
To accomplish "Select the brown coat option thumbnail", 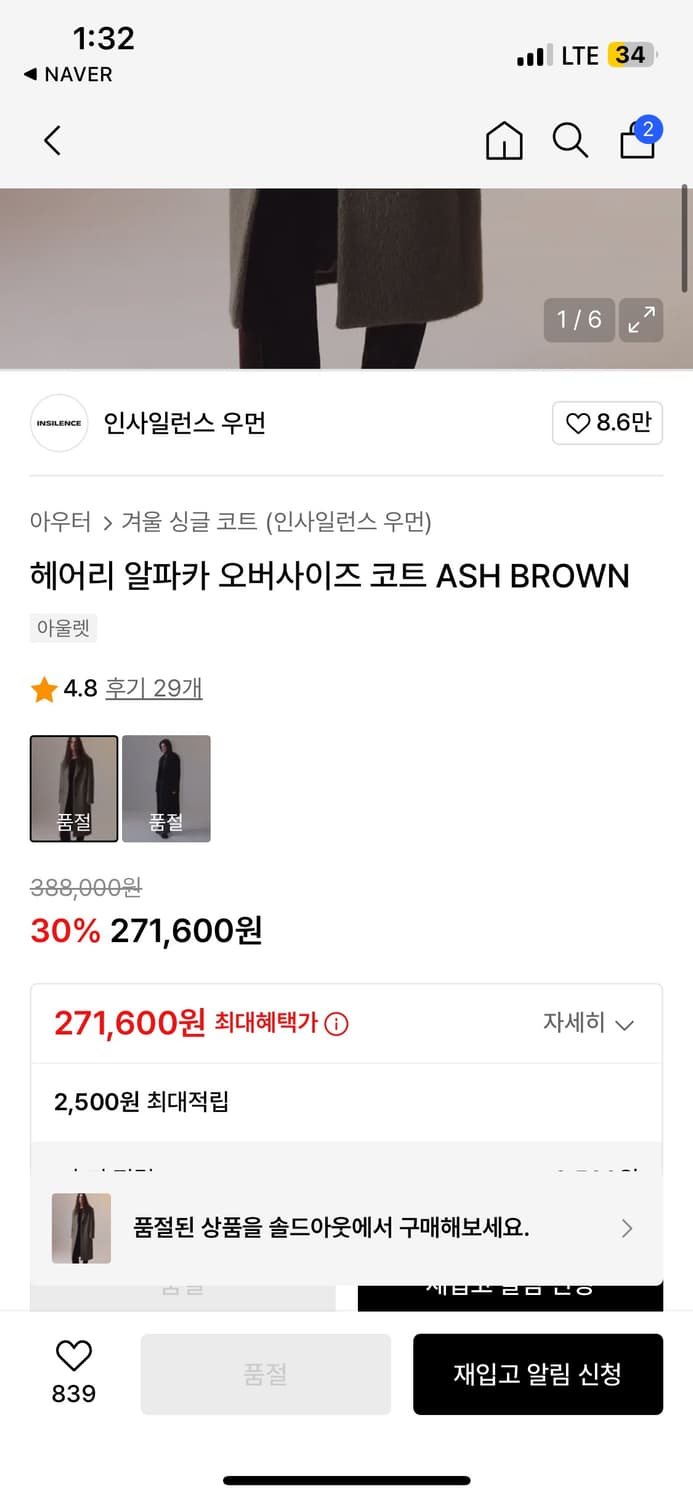I will (x=73, y=788).
